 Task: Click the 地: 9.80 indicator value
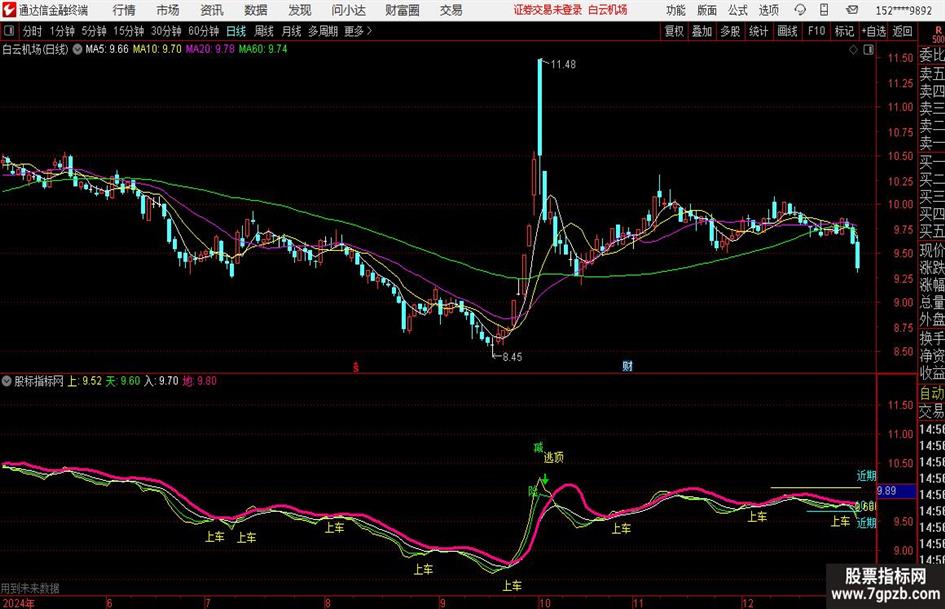pyautogui.click(x=199, y=381)
